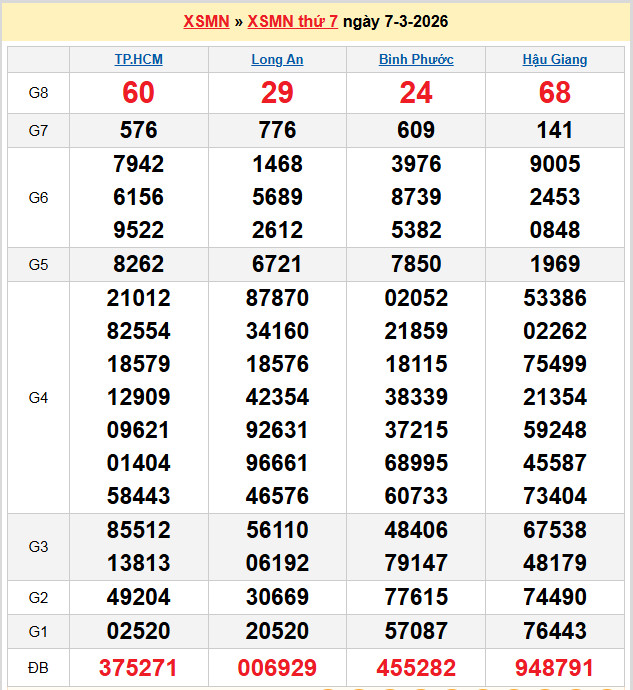Viewport: 633px width, 690px height.
Task: Click the G8 row label
Action: click(x=38, y=93)
